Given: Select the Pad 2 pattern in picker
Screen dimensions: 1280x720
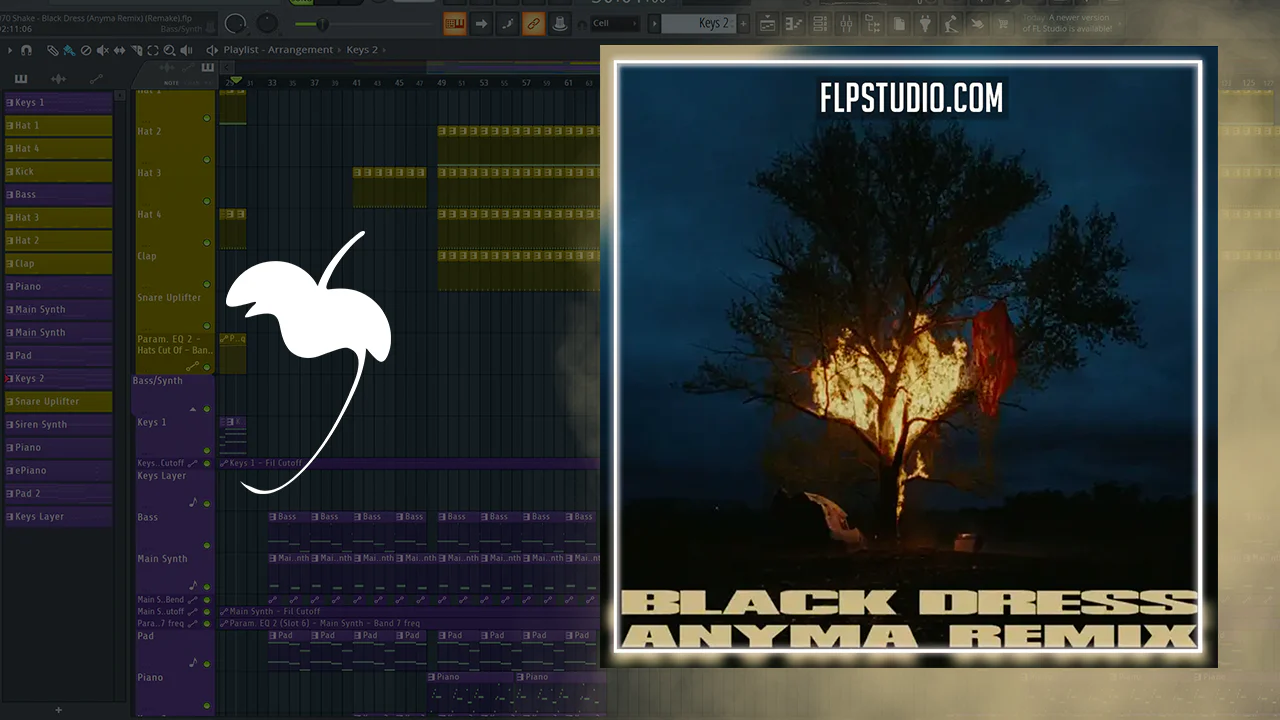Looking at the screenshot, I should (x=58, y=493).
